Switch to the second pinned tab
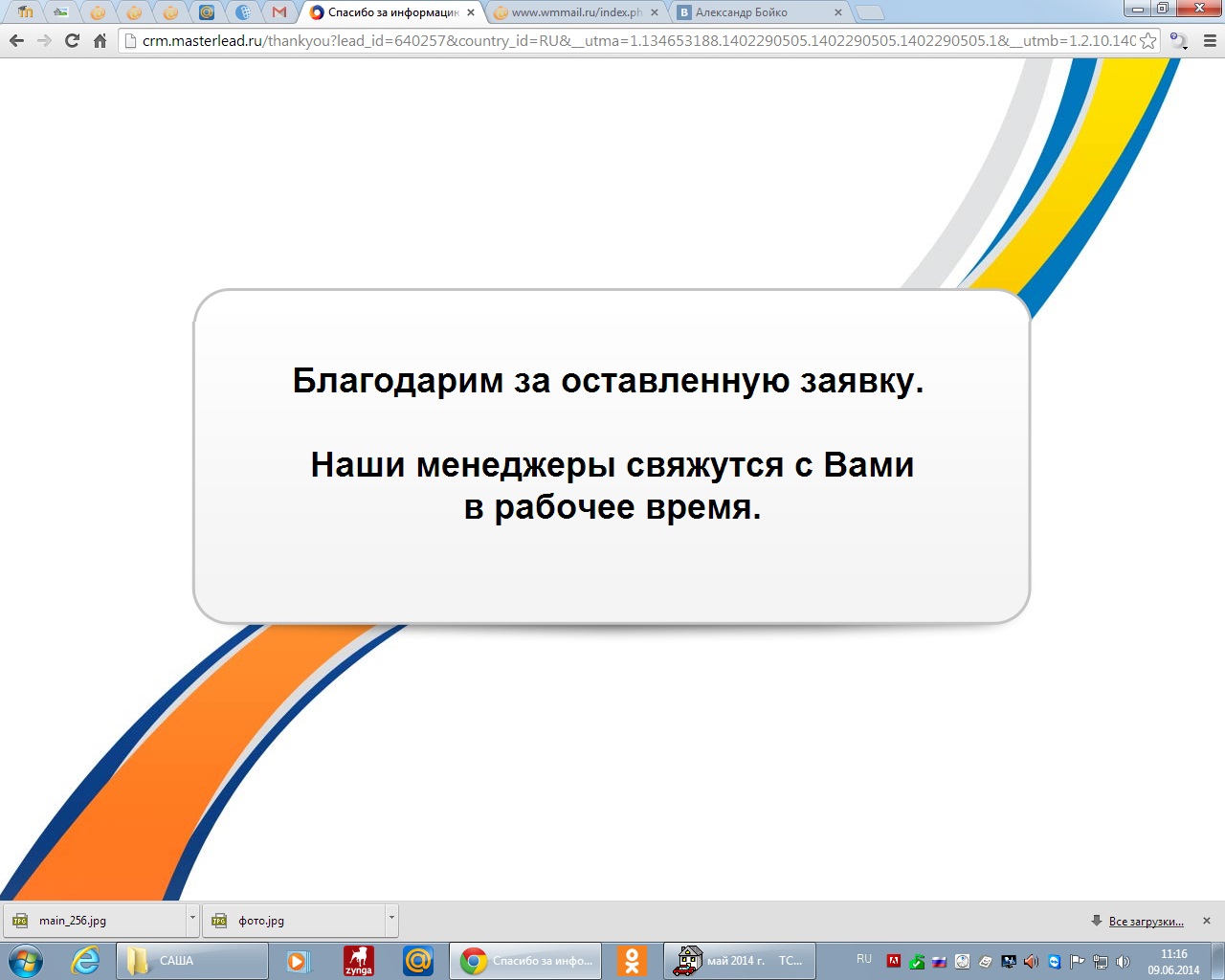 [61, 12]
